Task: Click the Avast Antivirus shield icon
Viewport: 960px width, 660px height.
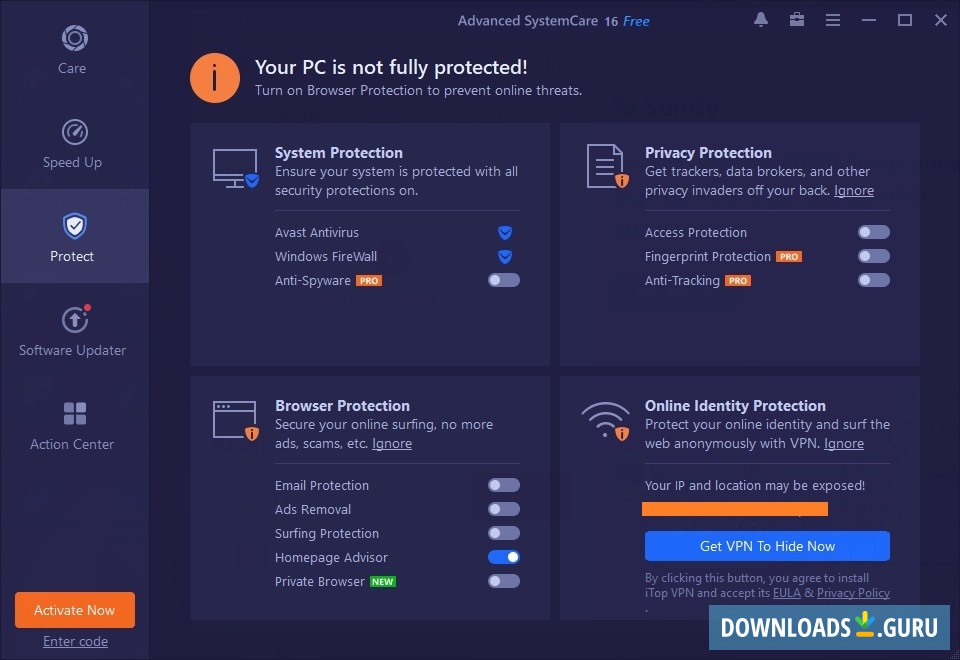Action: click(x=505, y=233)
